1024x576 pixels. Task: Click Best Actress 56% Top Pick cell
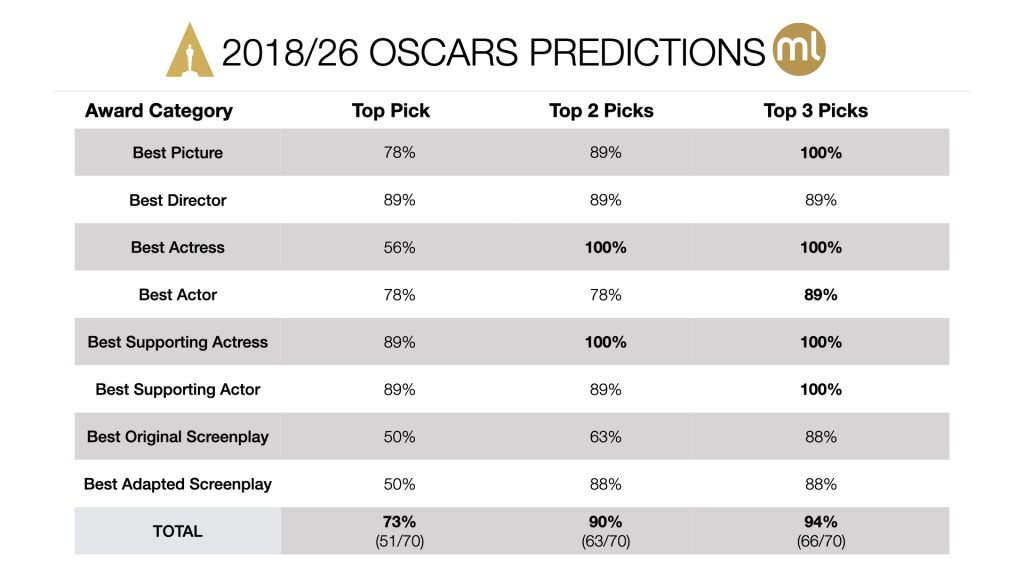pos(399,247)
